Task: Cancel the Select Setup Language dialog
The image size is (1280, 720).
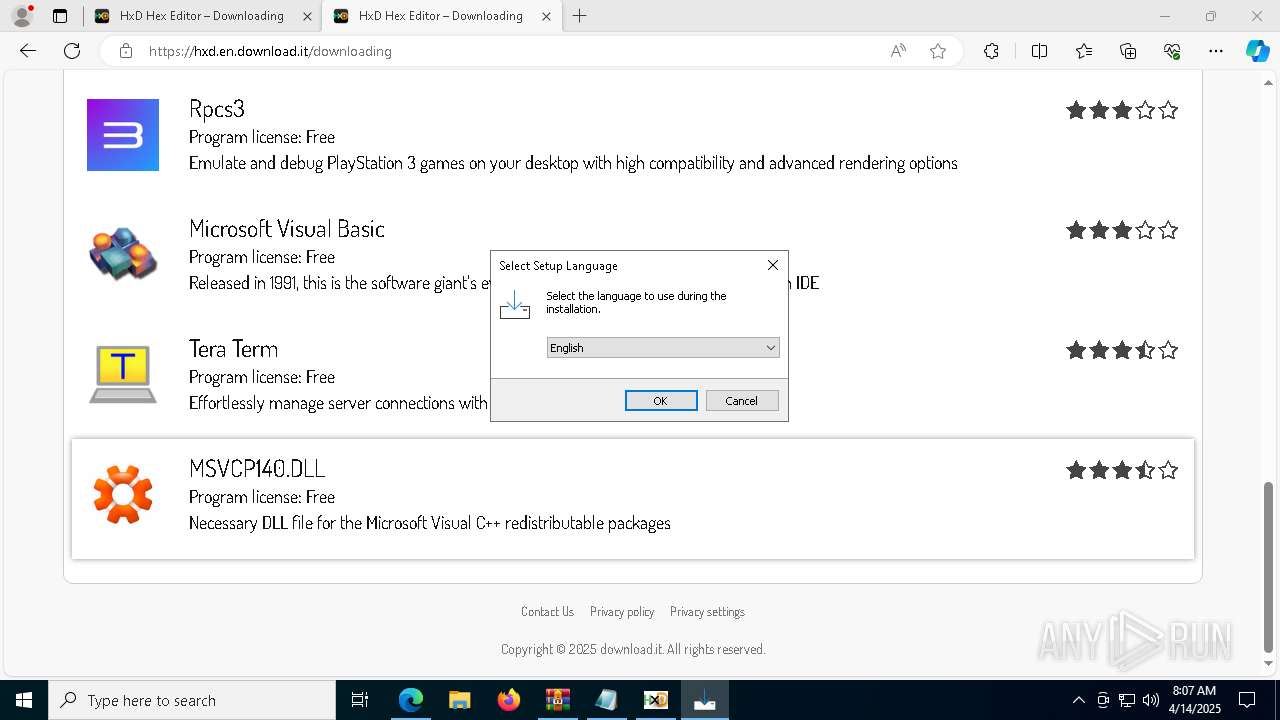Action: [x=742, y=401]
